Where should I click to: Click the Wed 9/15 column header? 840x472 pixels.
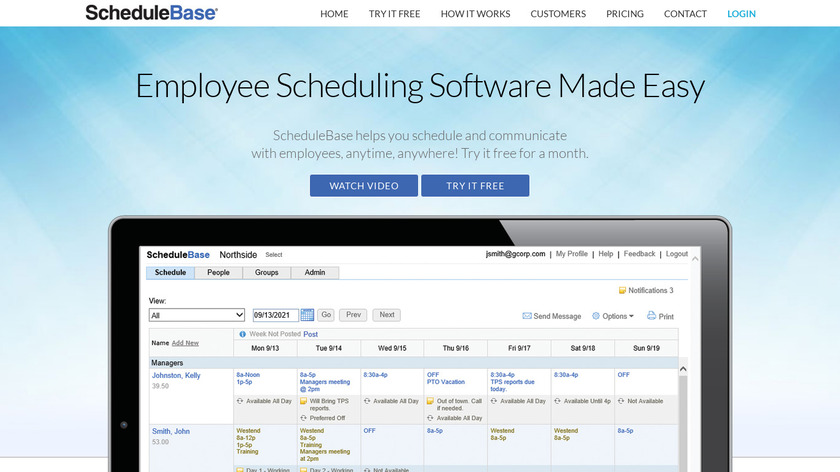coord(392,348)
